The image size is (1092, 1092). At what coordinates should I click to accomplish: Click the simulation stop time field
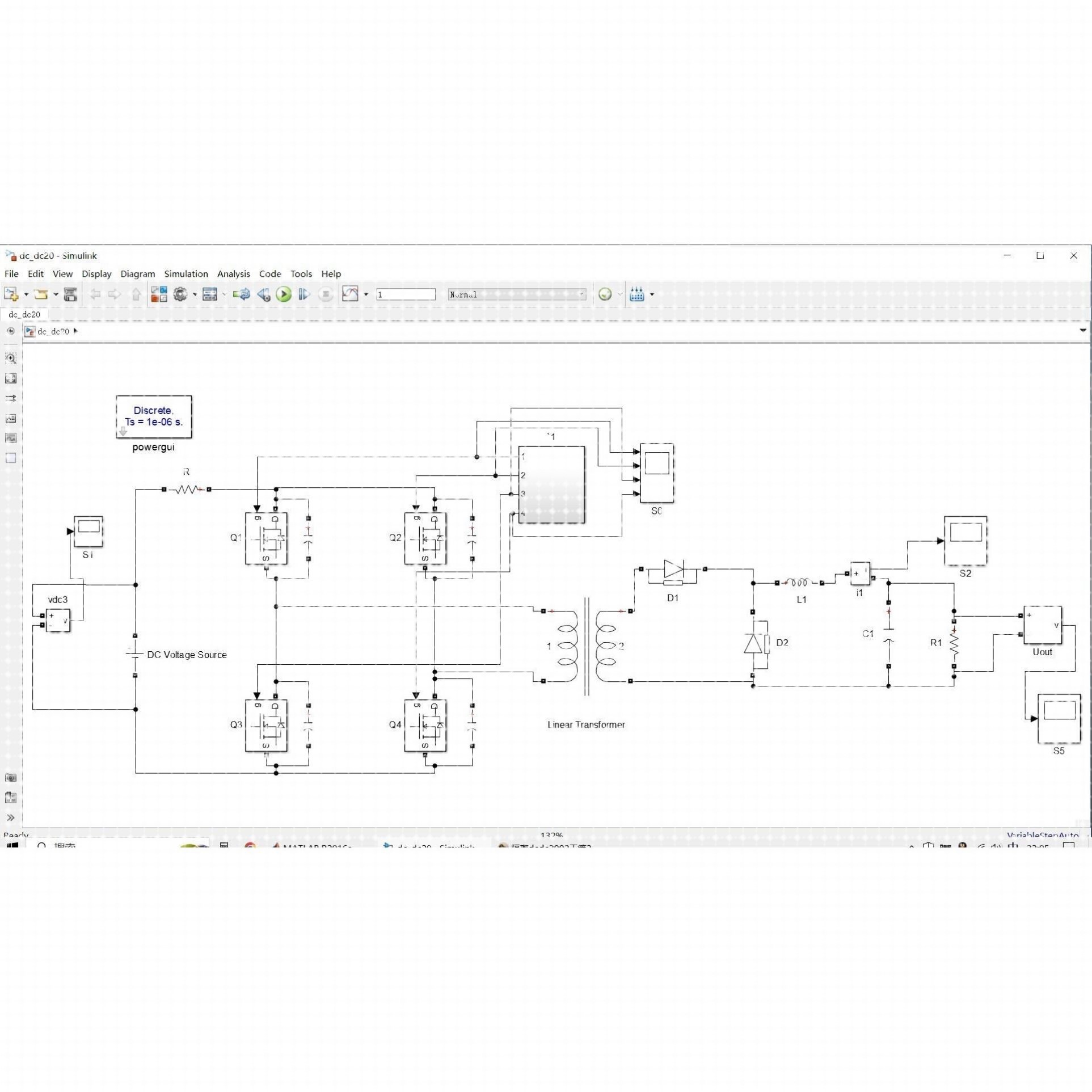click(x=406, y=294)
